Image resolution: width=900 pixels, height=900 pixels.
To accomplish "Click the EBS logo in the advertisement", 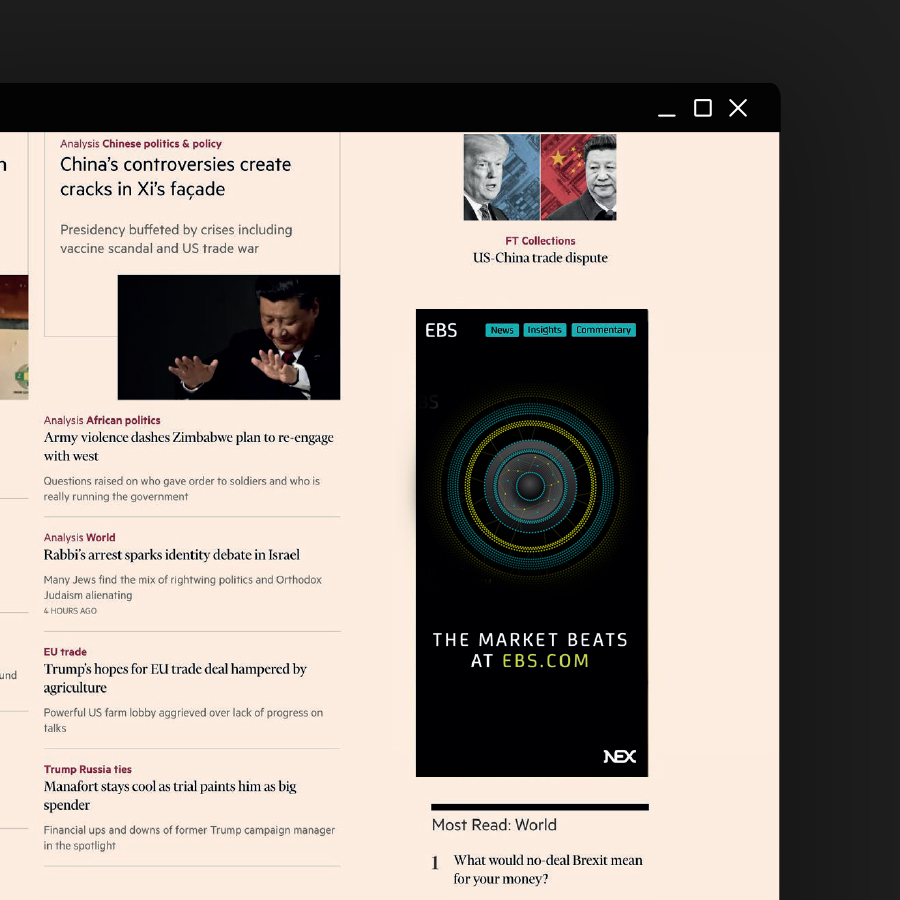I will click(440, 330).
